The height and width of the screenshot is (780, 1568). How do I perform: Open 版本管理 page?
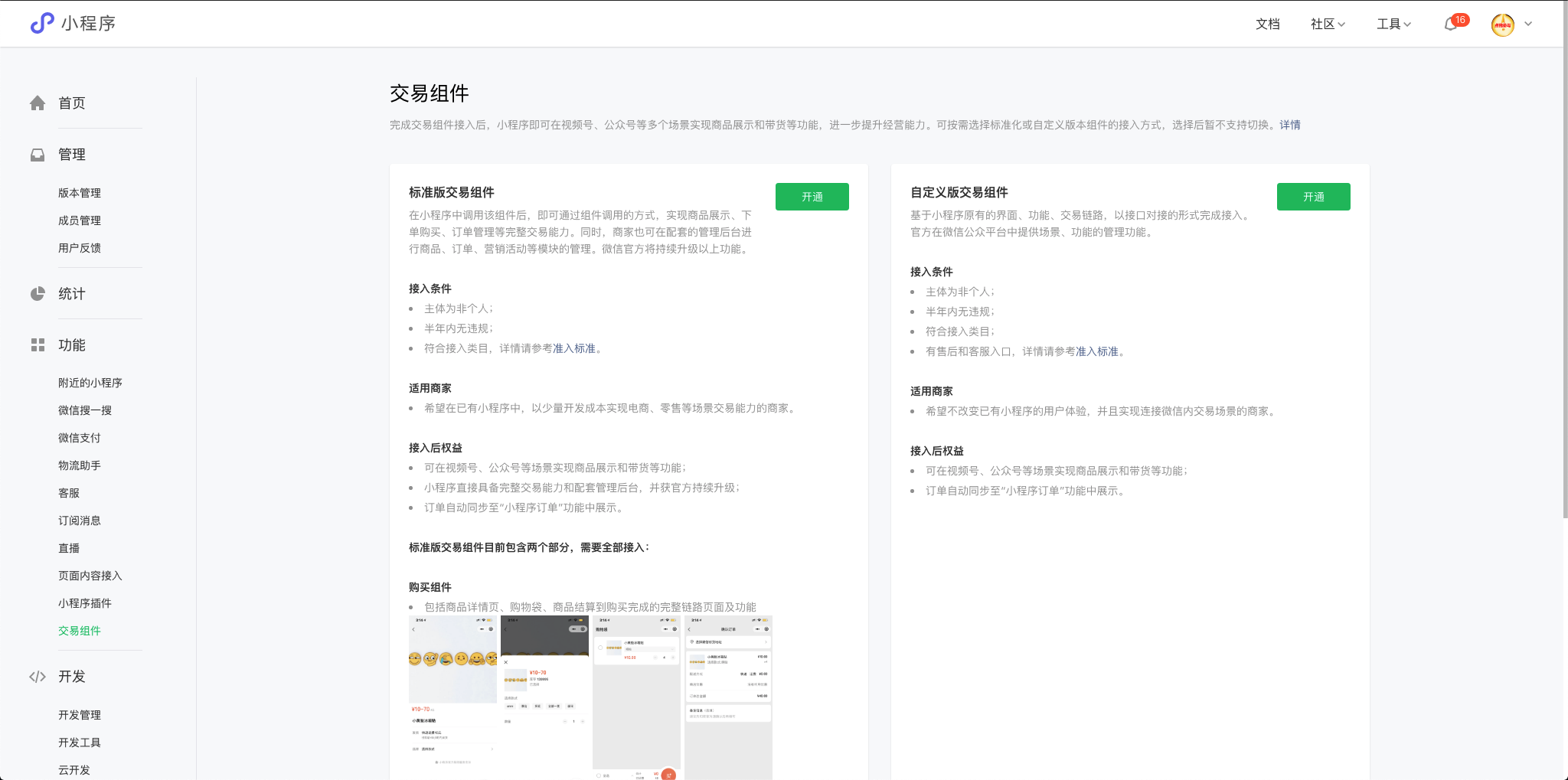point(80,193)
